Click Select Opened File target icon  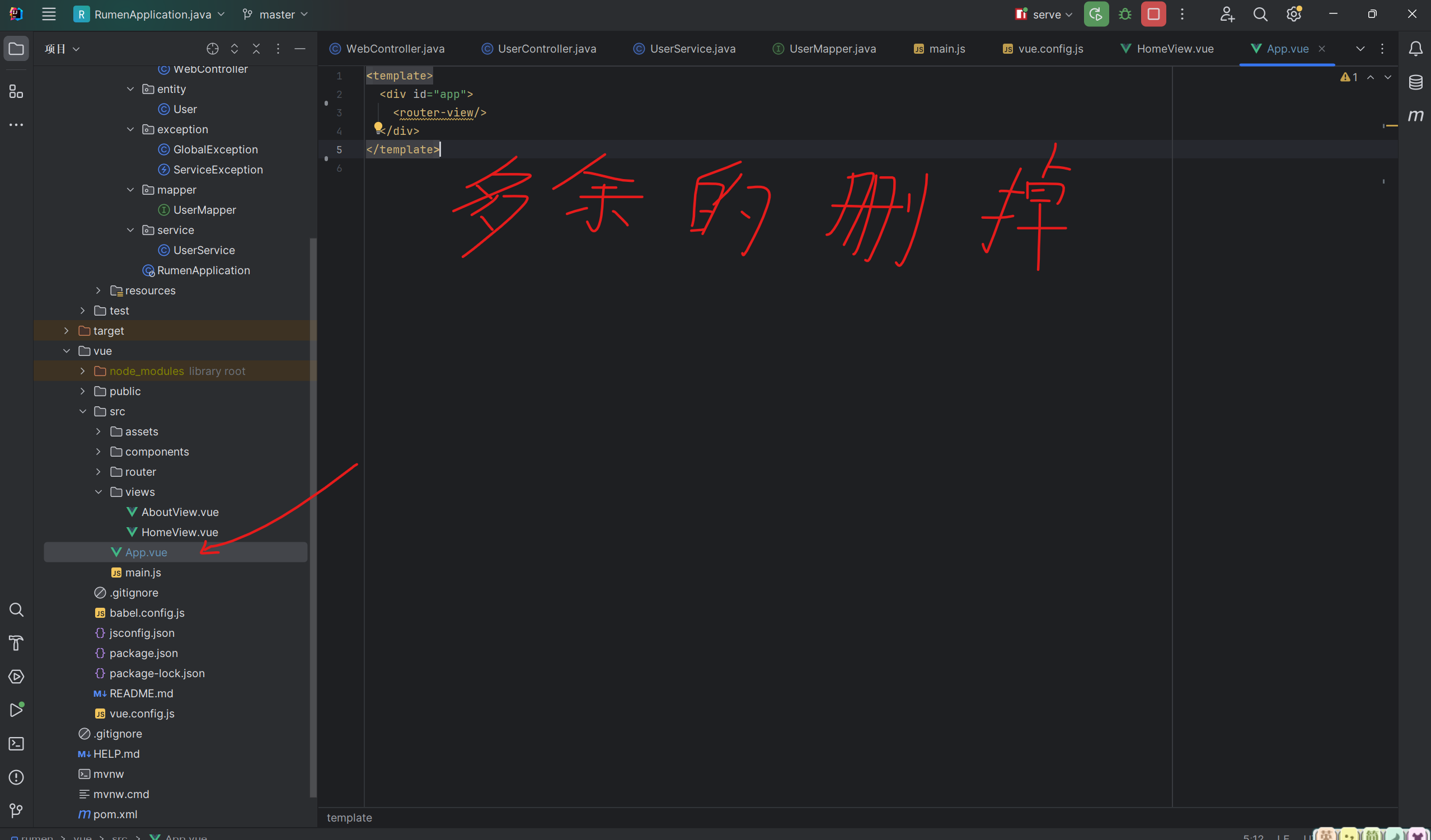(212, 49)
